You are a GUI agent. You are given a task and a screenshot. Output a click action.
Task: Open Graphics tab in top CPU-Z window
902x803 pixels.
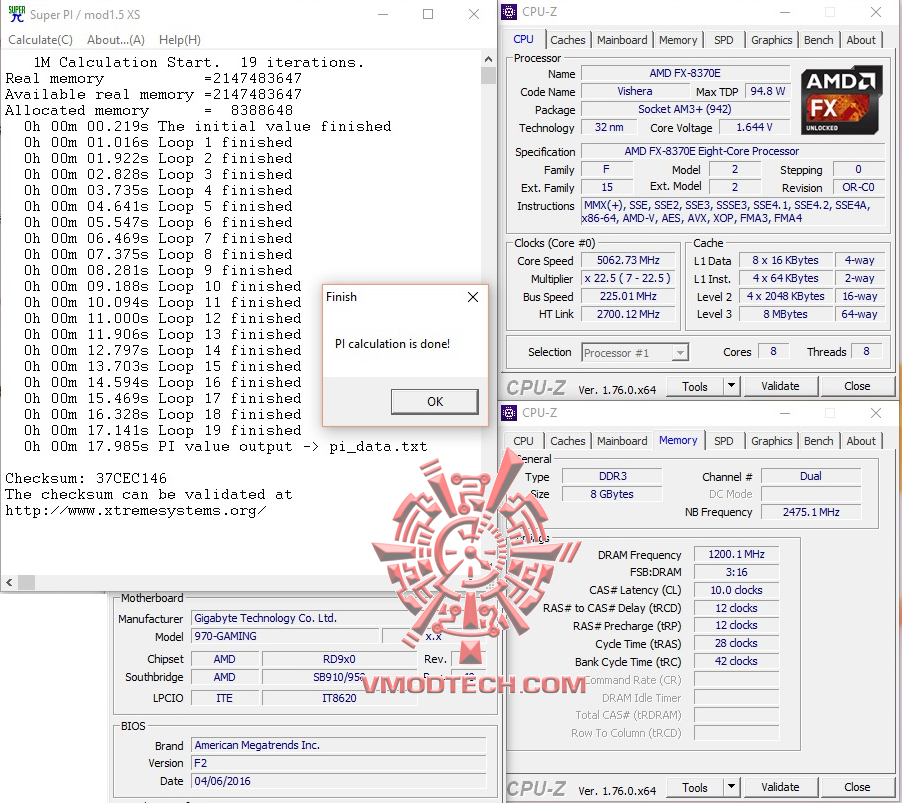point(771,40)
